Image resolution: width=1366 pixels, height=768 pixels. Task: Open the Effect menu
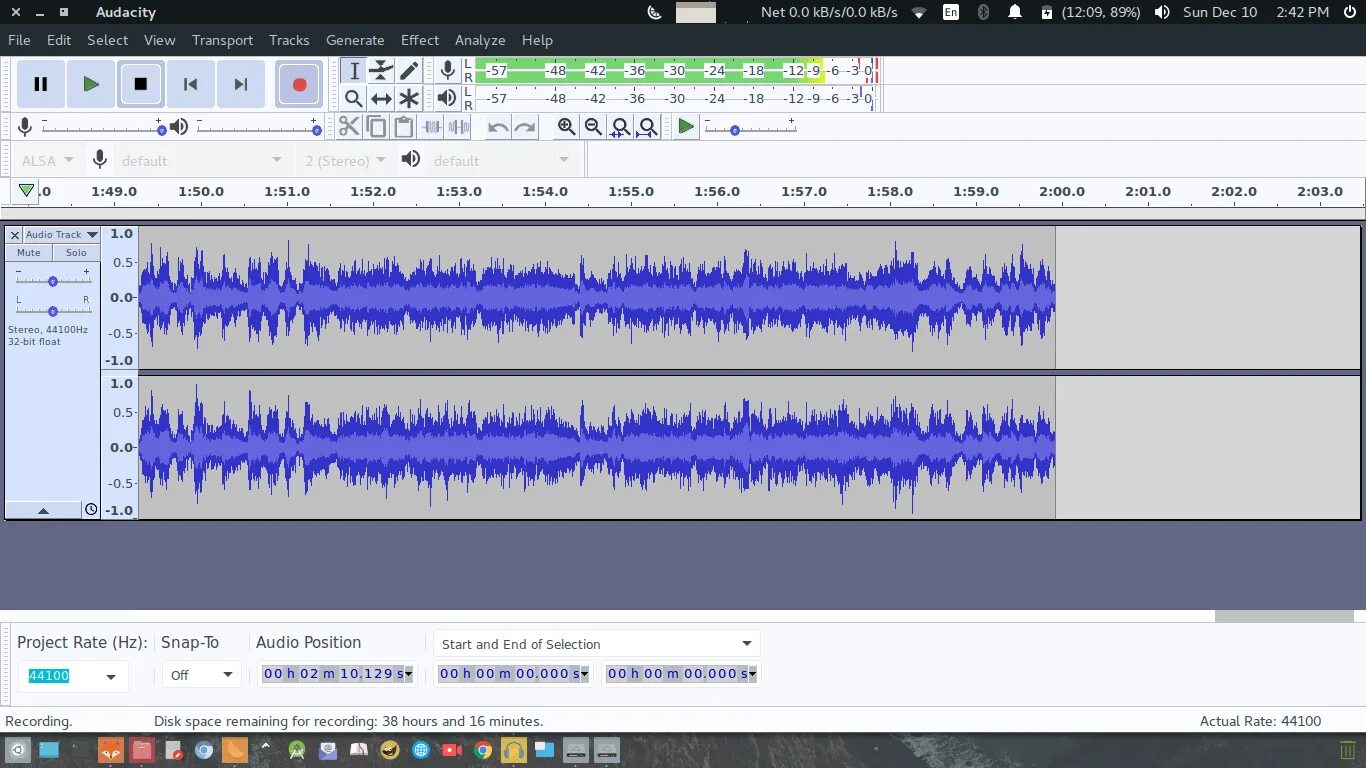pyautogui.click(x=420, y=40)
